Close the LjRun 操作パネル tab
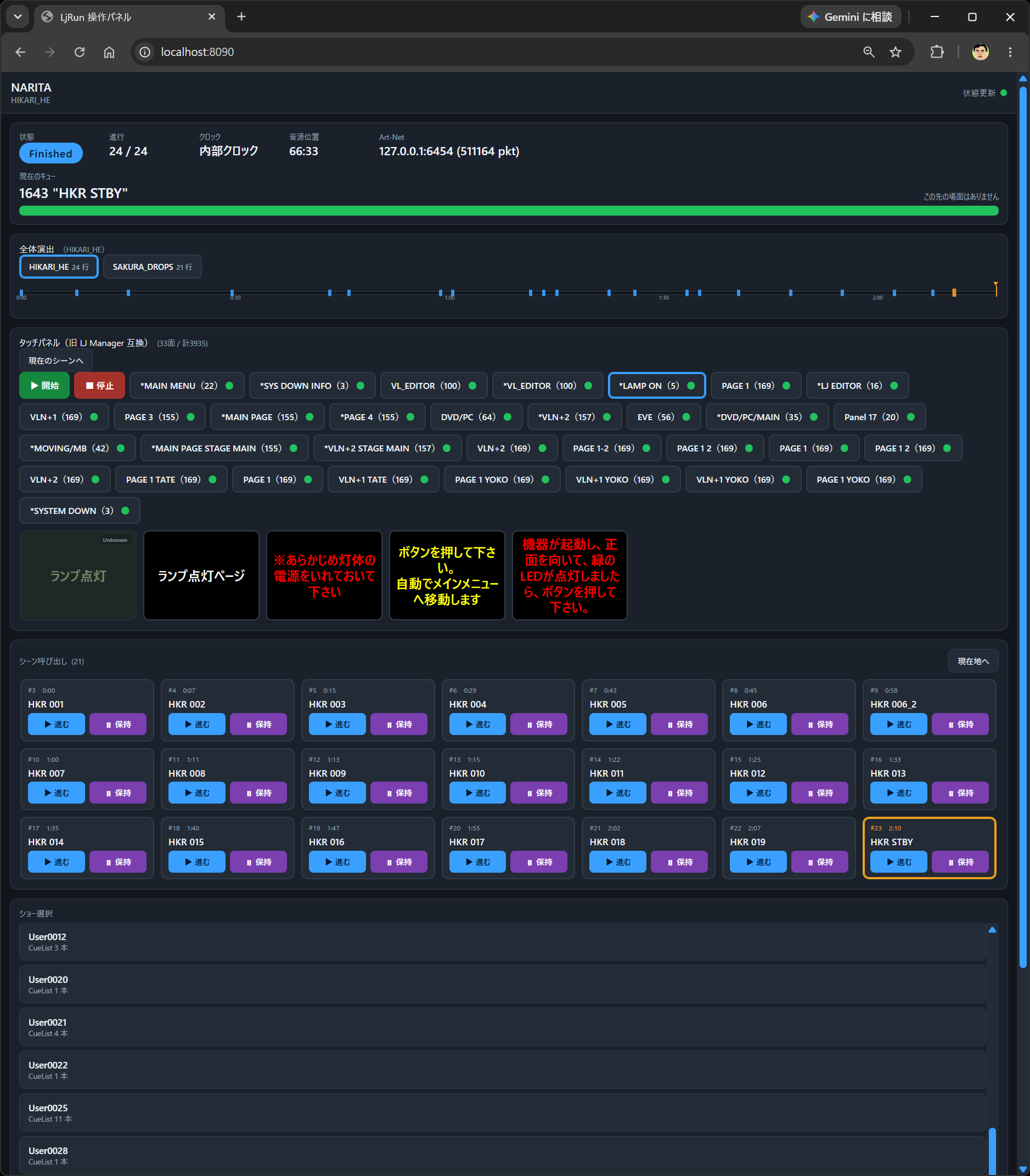1030x1176 pixels. click(211, 16)
